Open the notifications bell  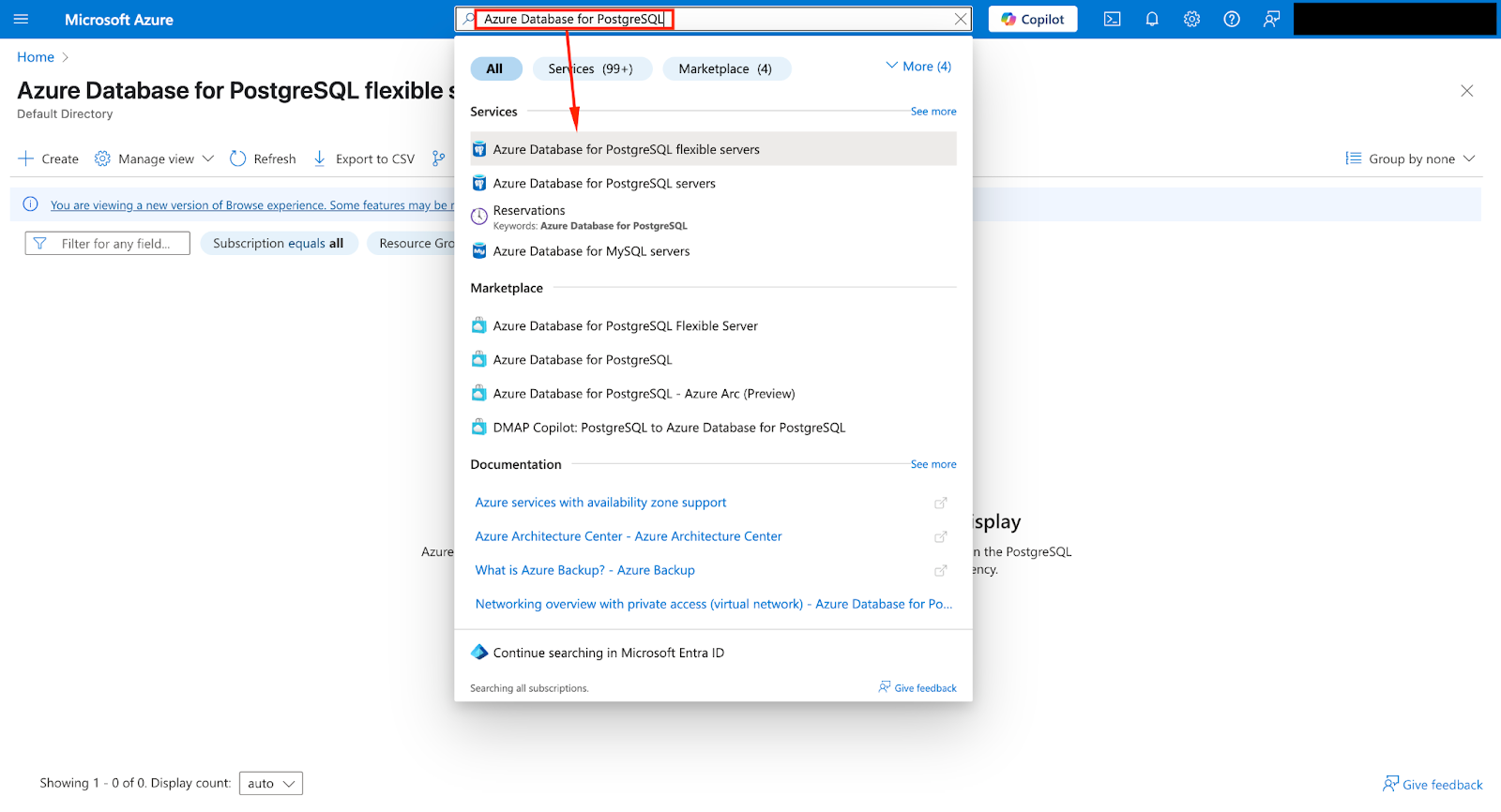[1152, 19]
